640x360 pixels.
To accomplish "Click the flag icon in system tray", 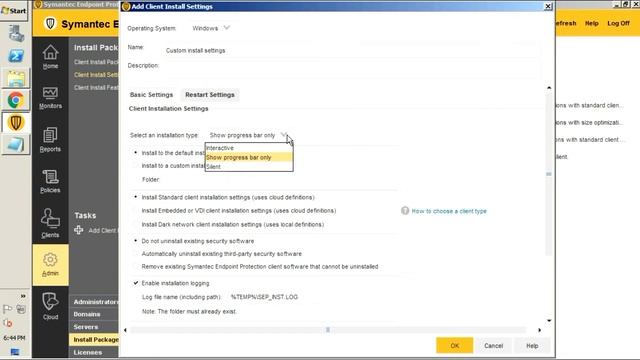I will coord(7,309).
